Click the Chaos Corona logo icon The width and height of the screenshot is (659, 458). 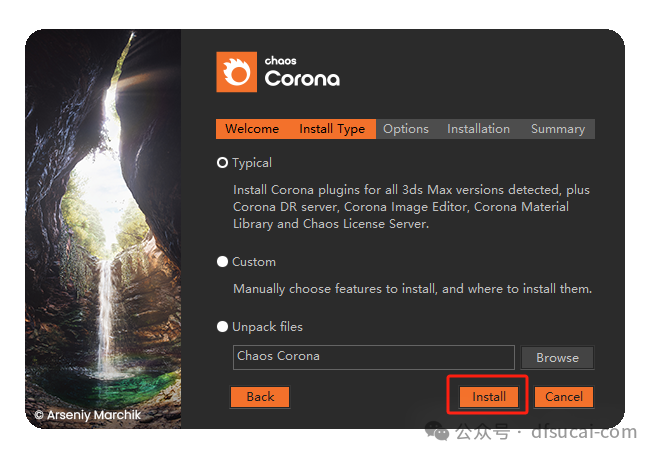237,72
